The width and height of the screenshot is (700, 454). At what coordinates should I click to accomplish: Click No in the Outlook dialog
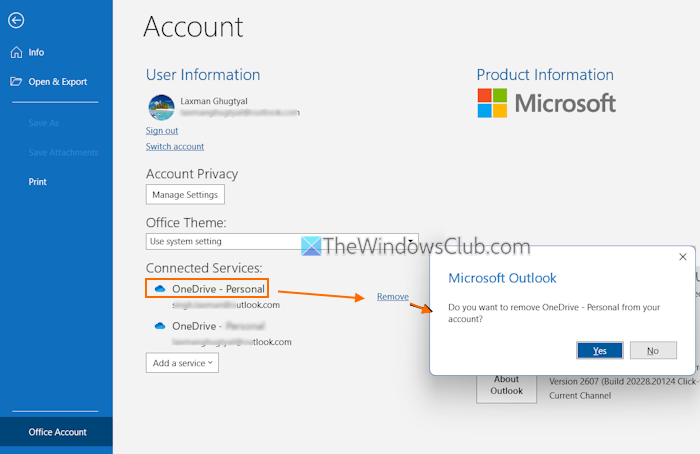click(x=653, y=350)
